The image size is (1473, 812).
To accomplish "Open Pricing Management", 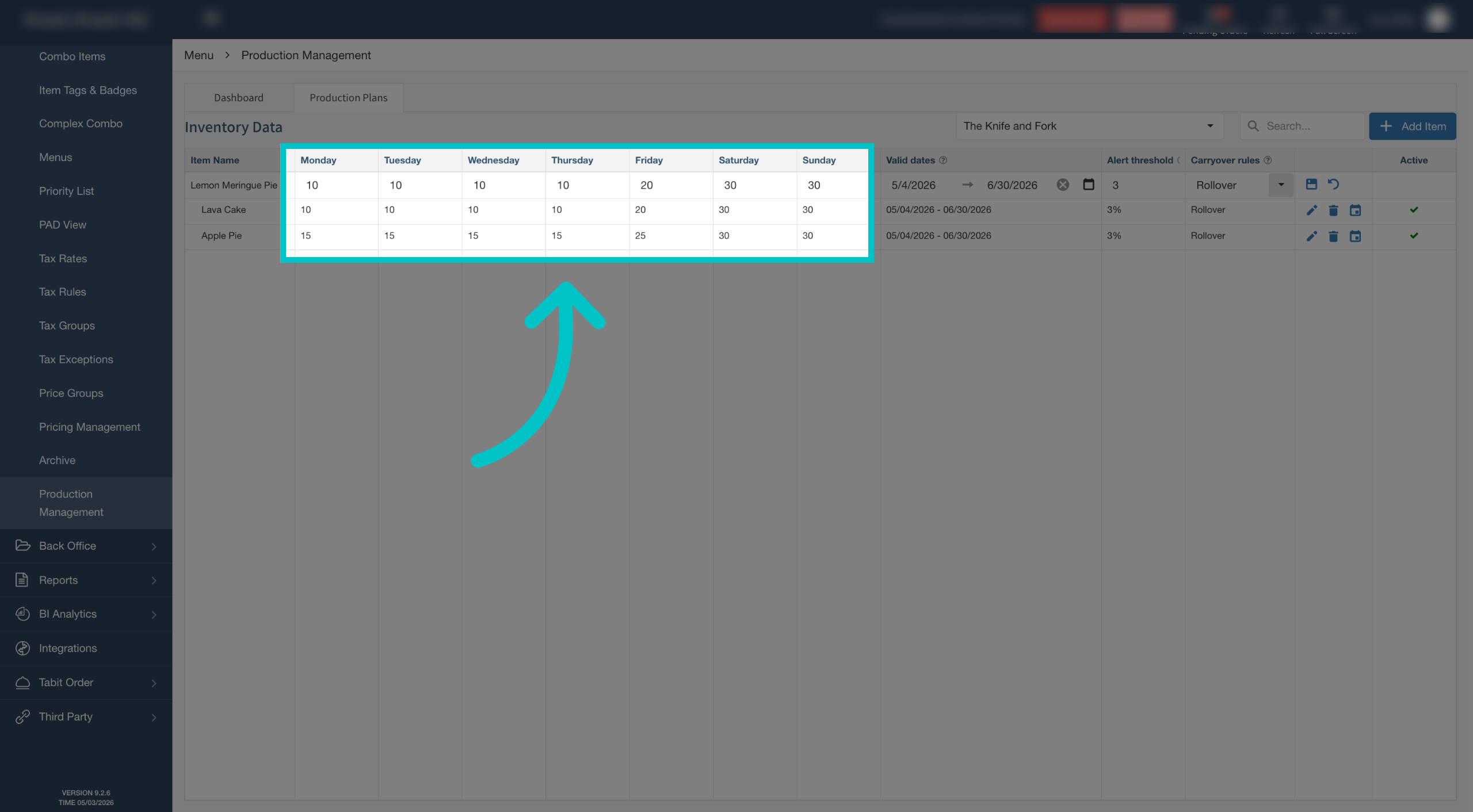I will pos(90,427).
